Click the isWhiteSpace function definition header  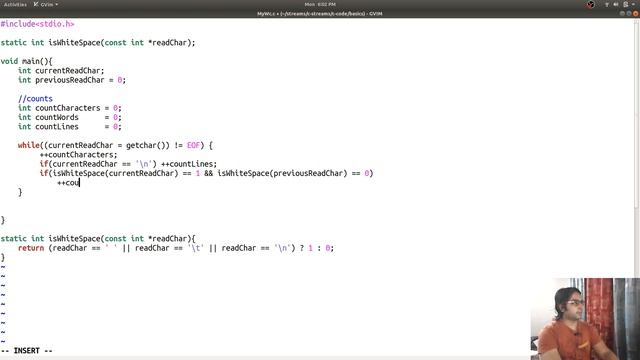(x=98, y=239)
